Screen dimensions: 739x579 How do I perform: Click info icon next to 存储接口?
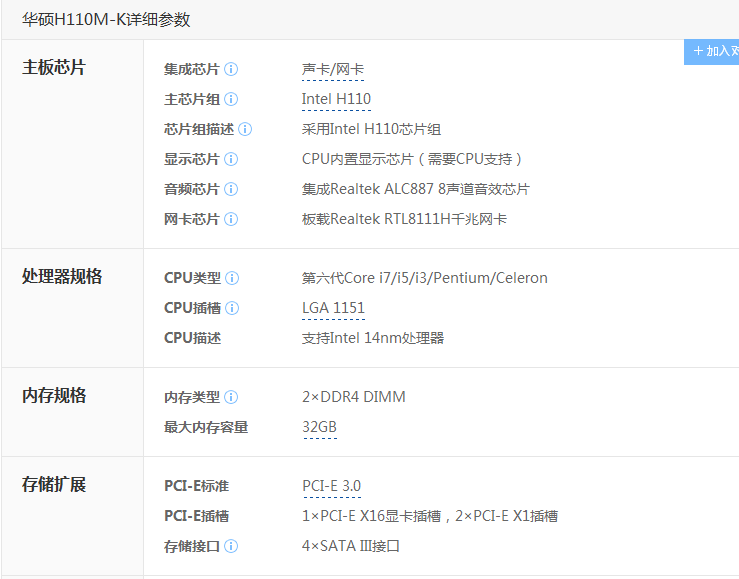click(231, 546)
